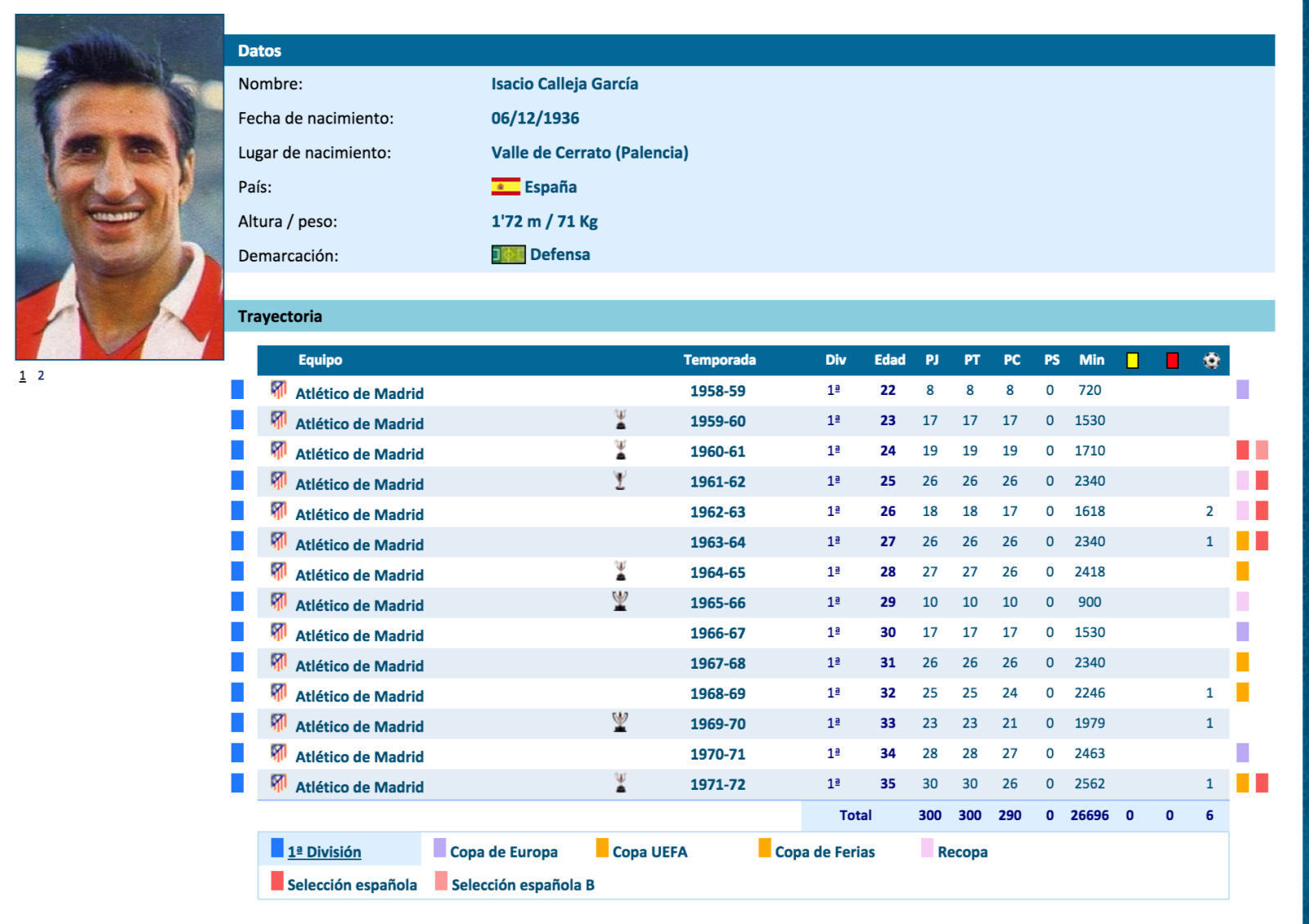Click the 1962-63 season cell
1309x924 pixels.
pos(717,512)
